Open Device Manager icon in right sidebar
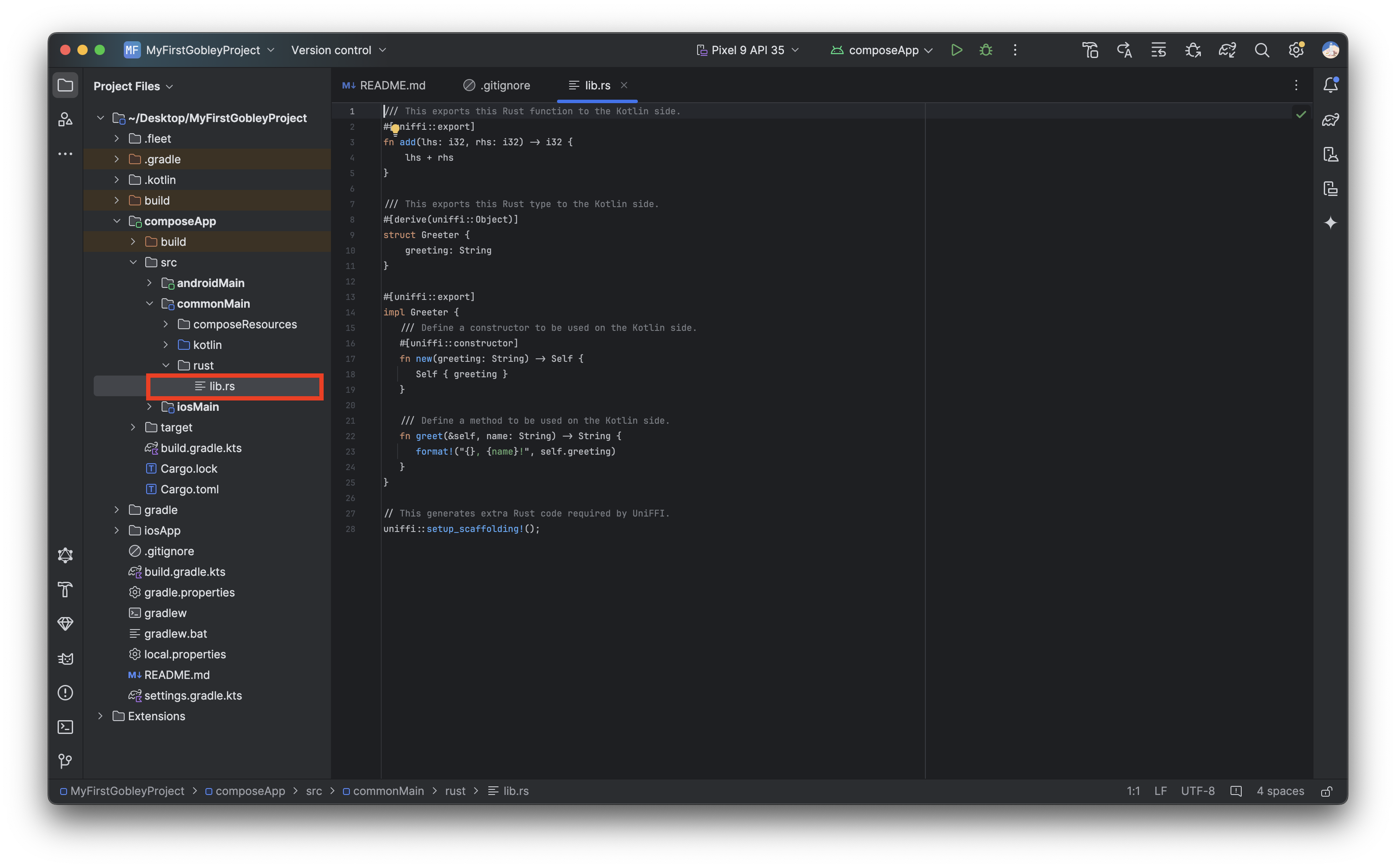The width and height of the screenshot is (1396, 868). (1331, 154)
